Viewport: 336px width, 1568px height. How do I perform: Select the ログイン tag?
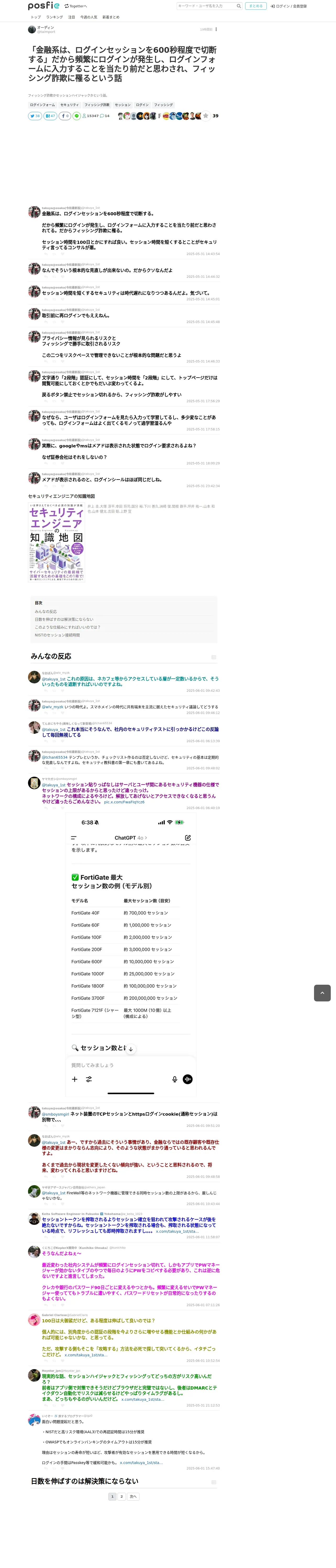coord(142,105)
